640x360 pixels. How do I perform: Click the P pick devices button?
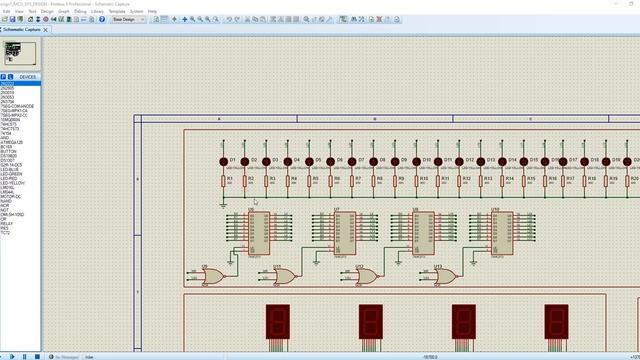3,77
